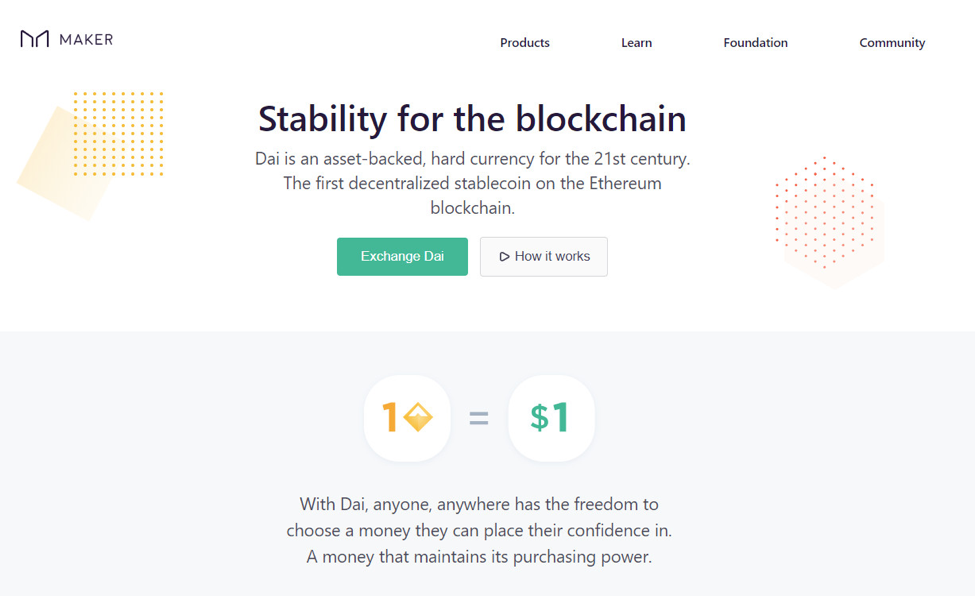Click the yellow dotted square graphic
Viewport: 975px width, 596px height.
(x=118, y=134)
